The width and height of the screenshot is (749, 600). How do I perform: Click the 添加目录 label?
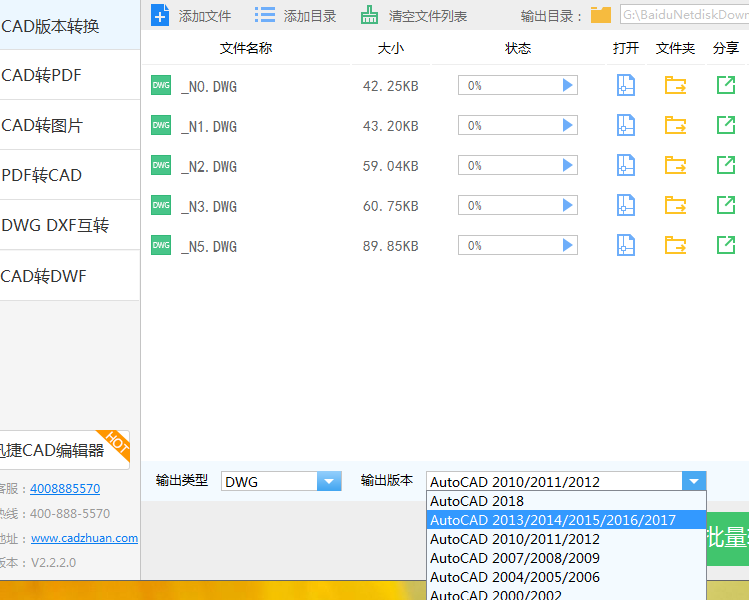tap(310, 16)
